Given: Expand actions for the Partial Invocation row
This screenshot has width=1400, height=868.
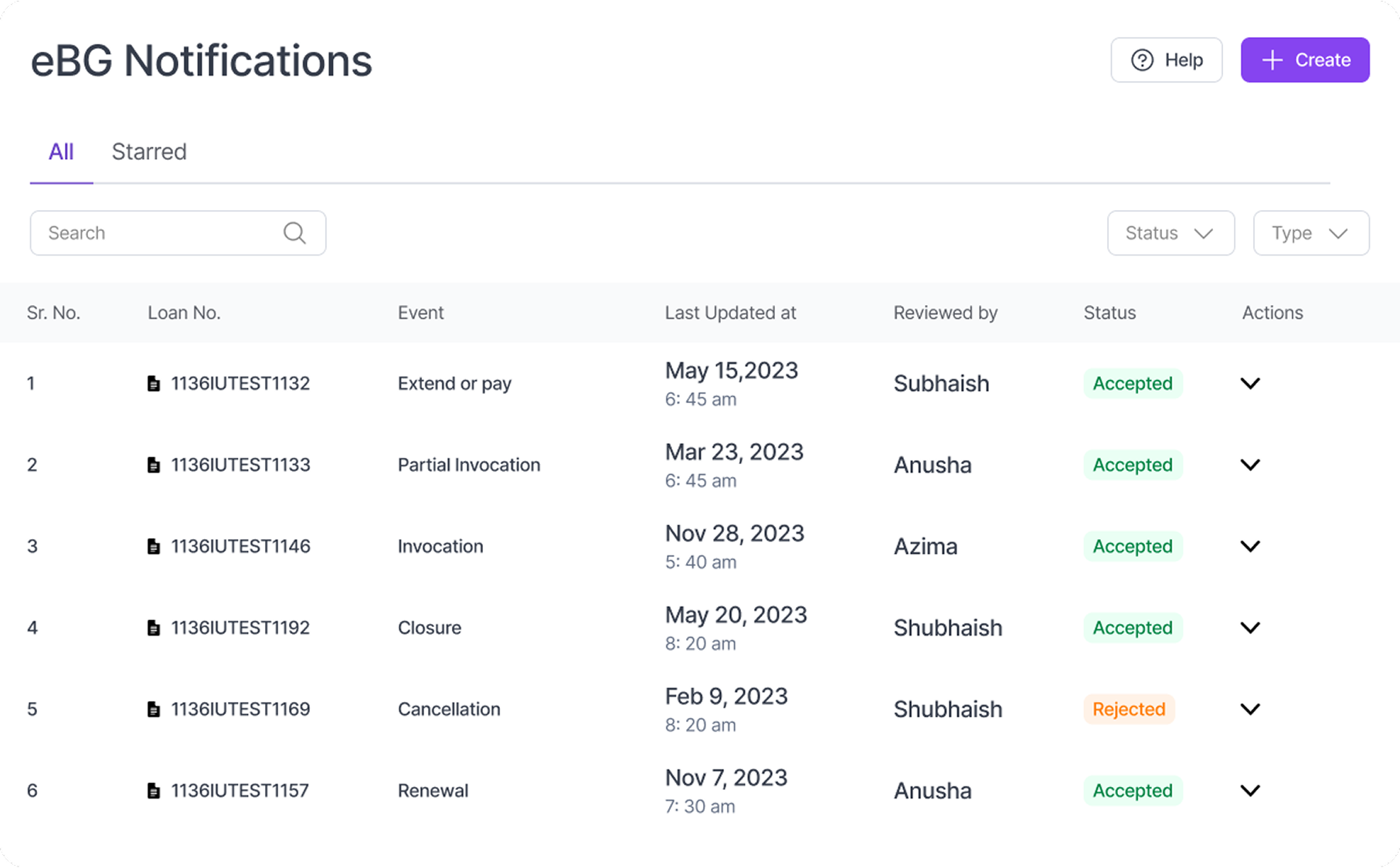Looking at the screenshot, I should 1250,465.
